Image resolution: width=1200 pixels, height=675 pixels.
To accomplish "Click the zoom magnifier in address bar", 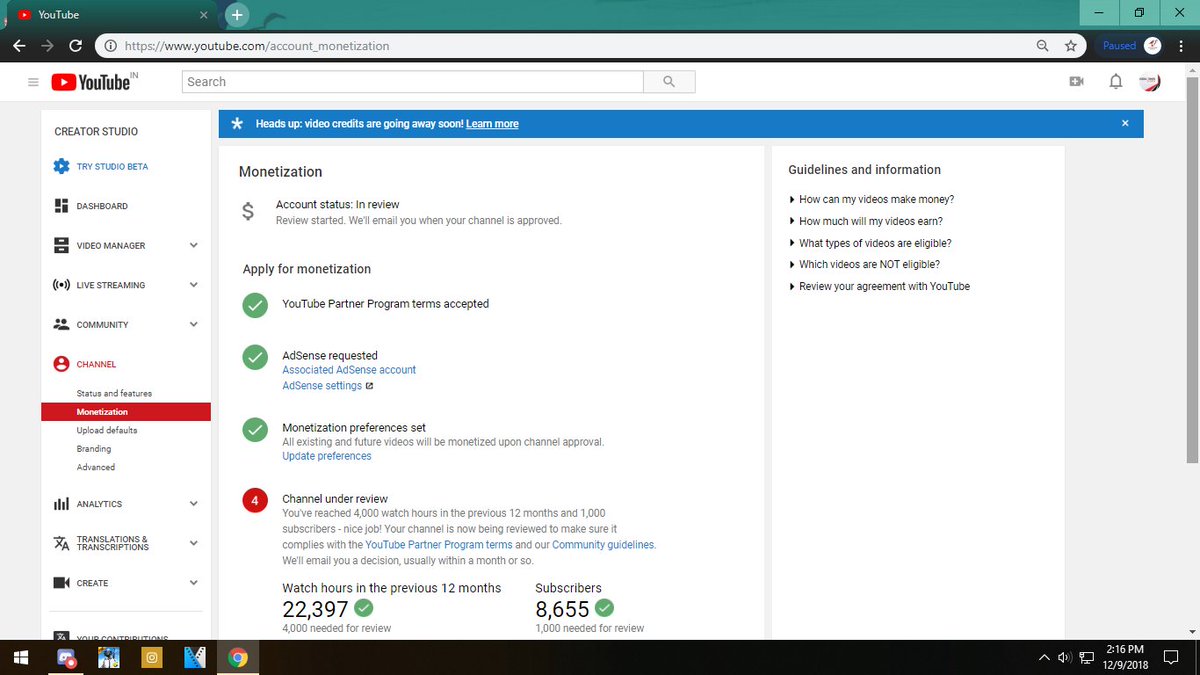I will (x=1043, y=46).
